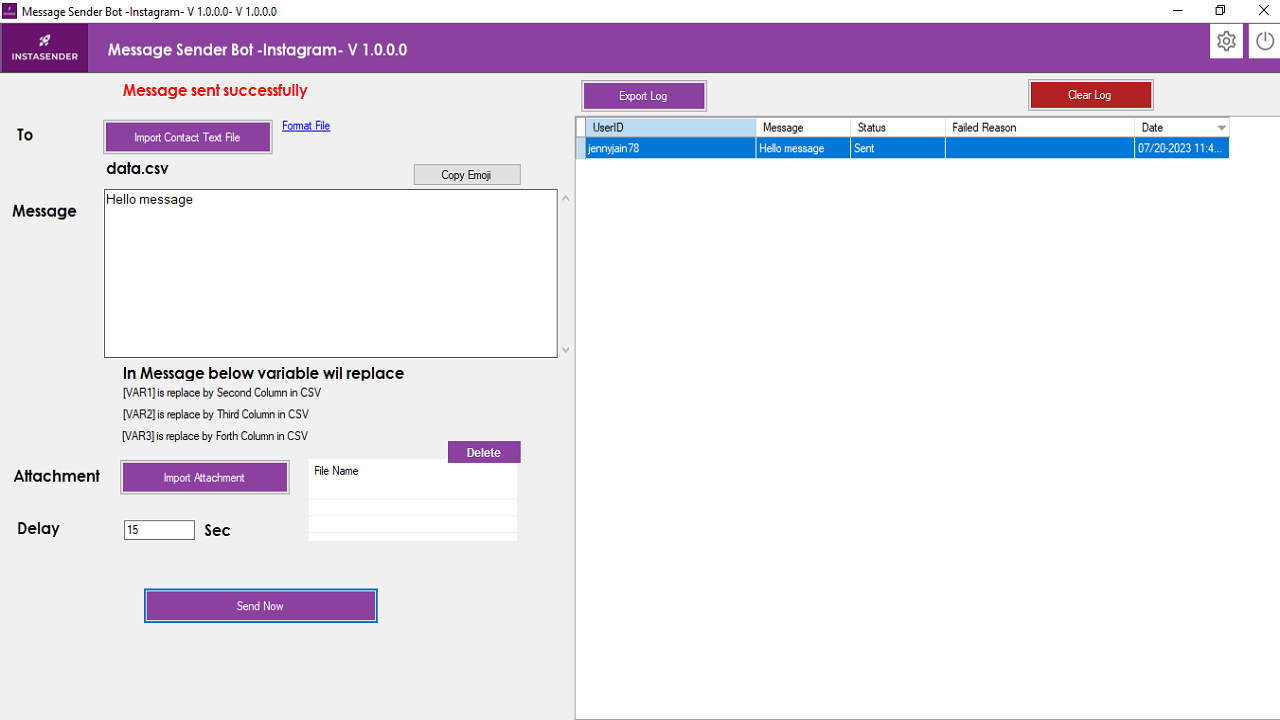Clear the message log
Screen dimensions: 1280x720
1089,95
